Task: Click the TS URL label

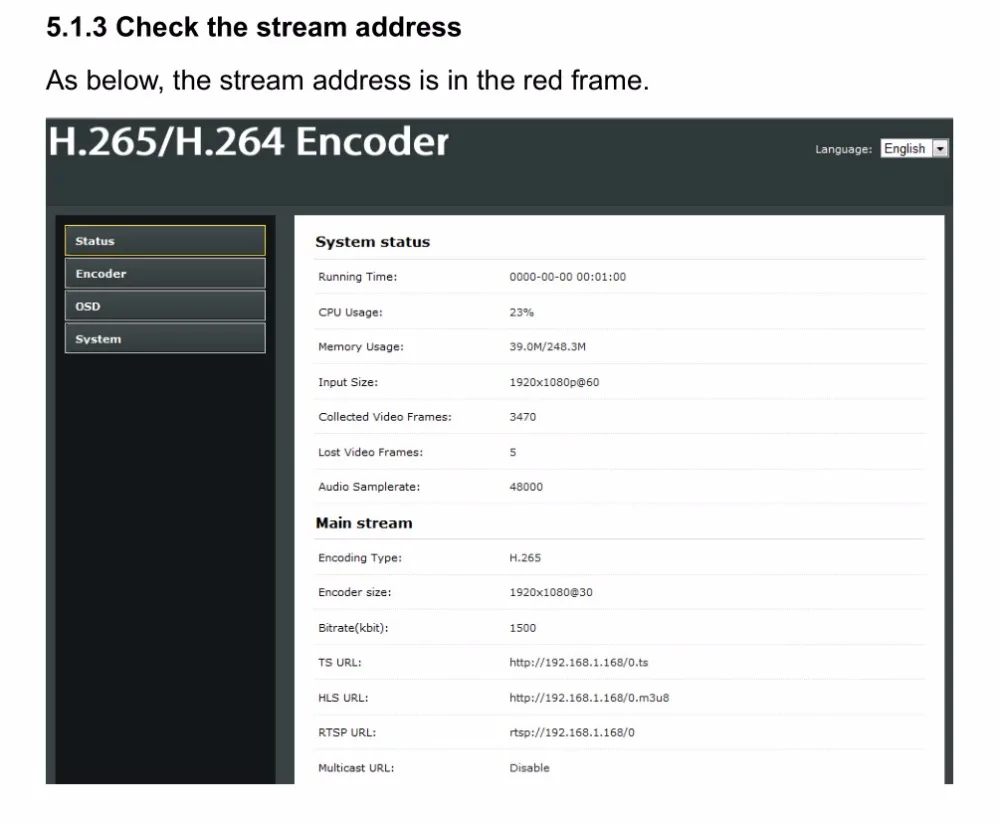Action: click(340, 662)
